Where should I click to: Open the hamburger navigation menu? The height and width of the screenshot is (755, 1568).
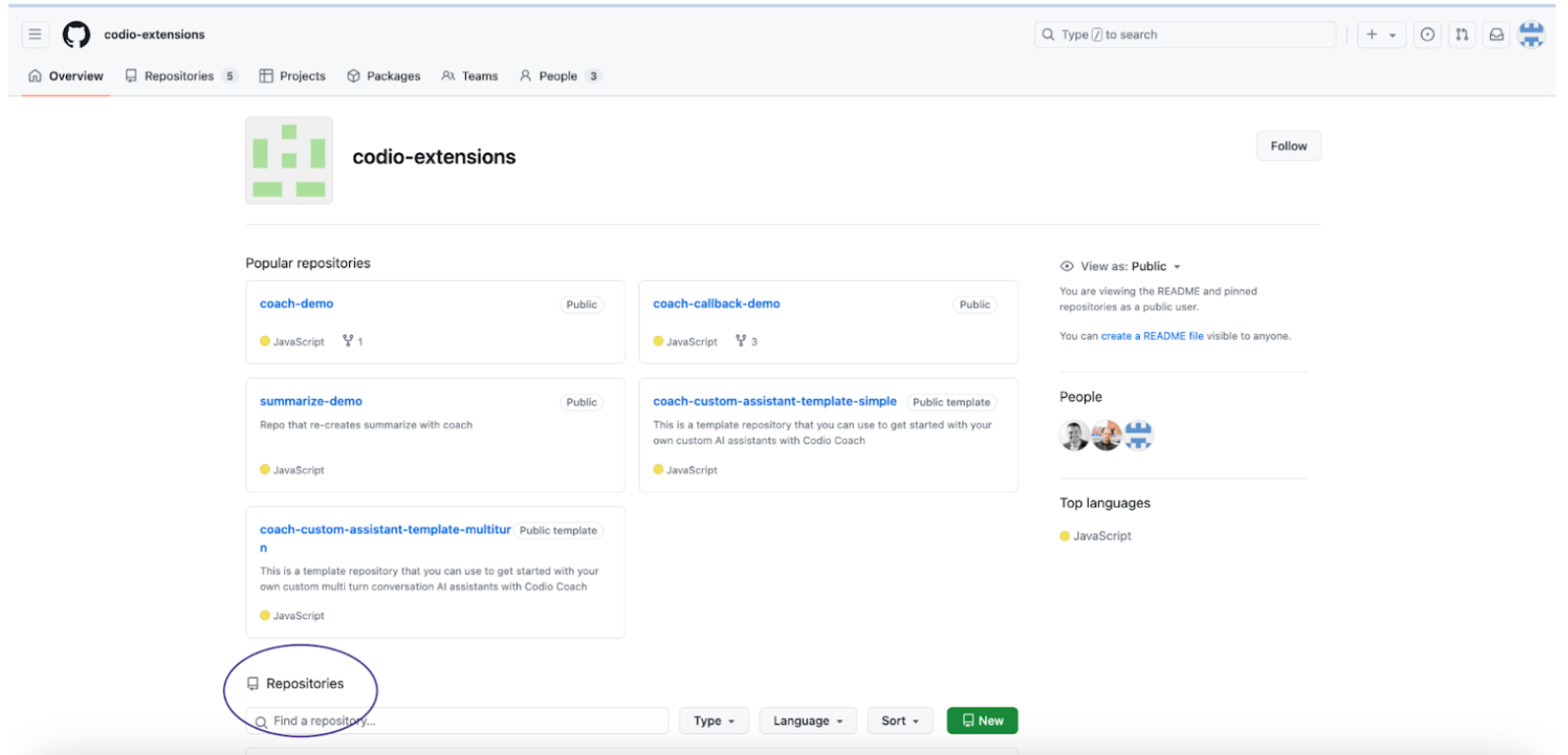(x=35, y=35)
